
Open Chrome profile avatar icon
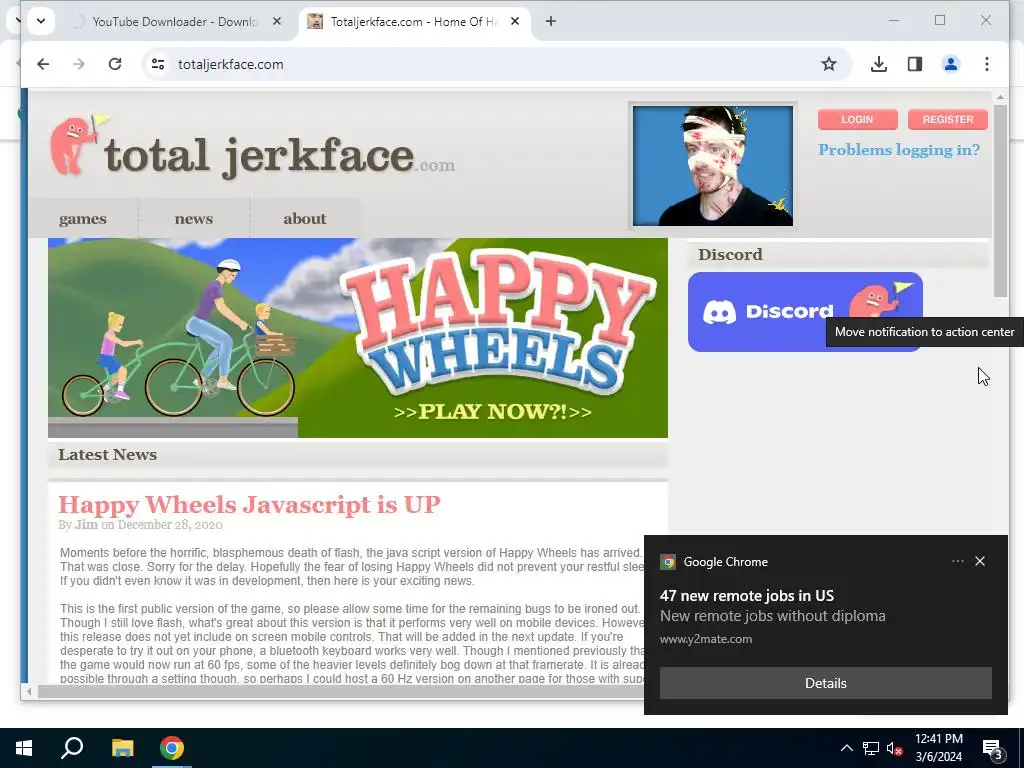[951, 64]
